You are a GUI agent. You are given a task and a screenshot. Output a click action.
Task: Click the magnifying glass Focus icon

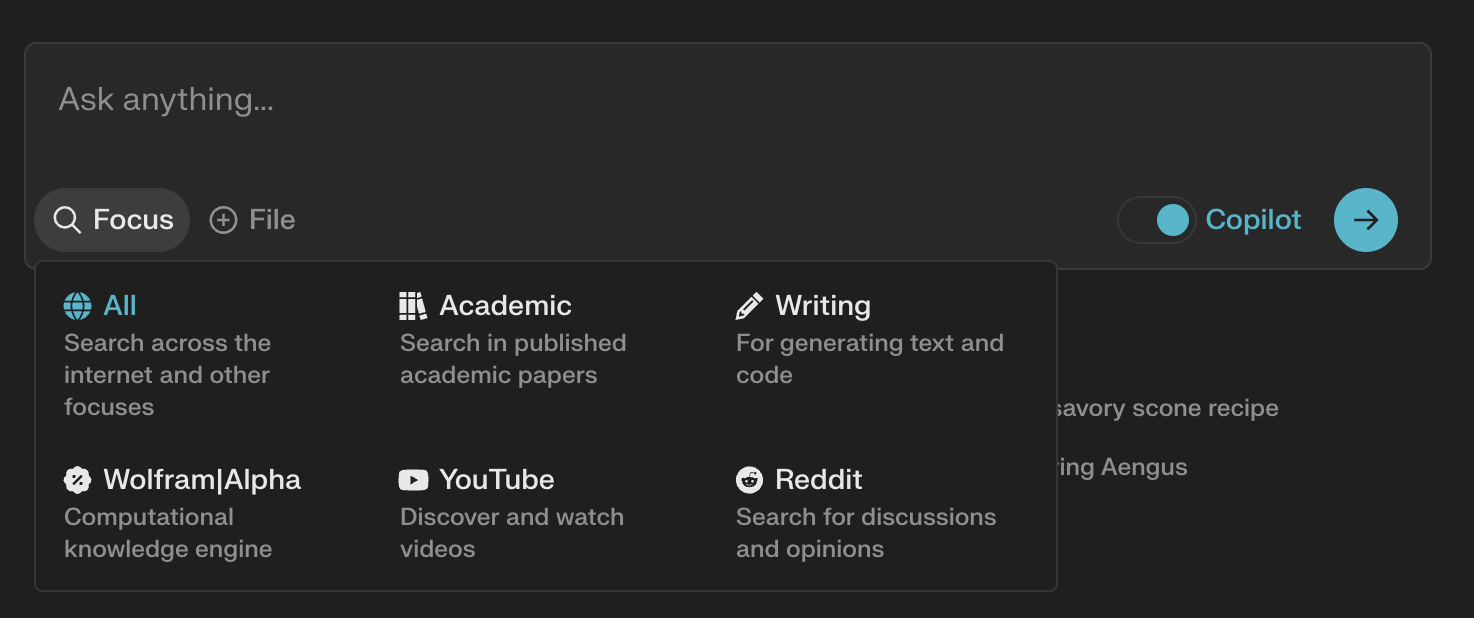click(67, 220)
